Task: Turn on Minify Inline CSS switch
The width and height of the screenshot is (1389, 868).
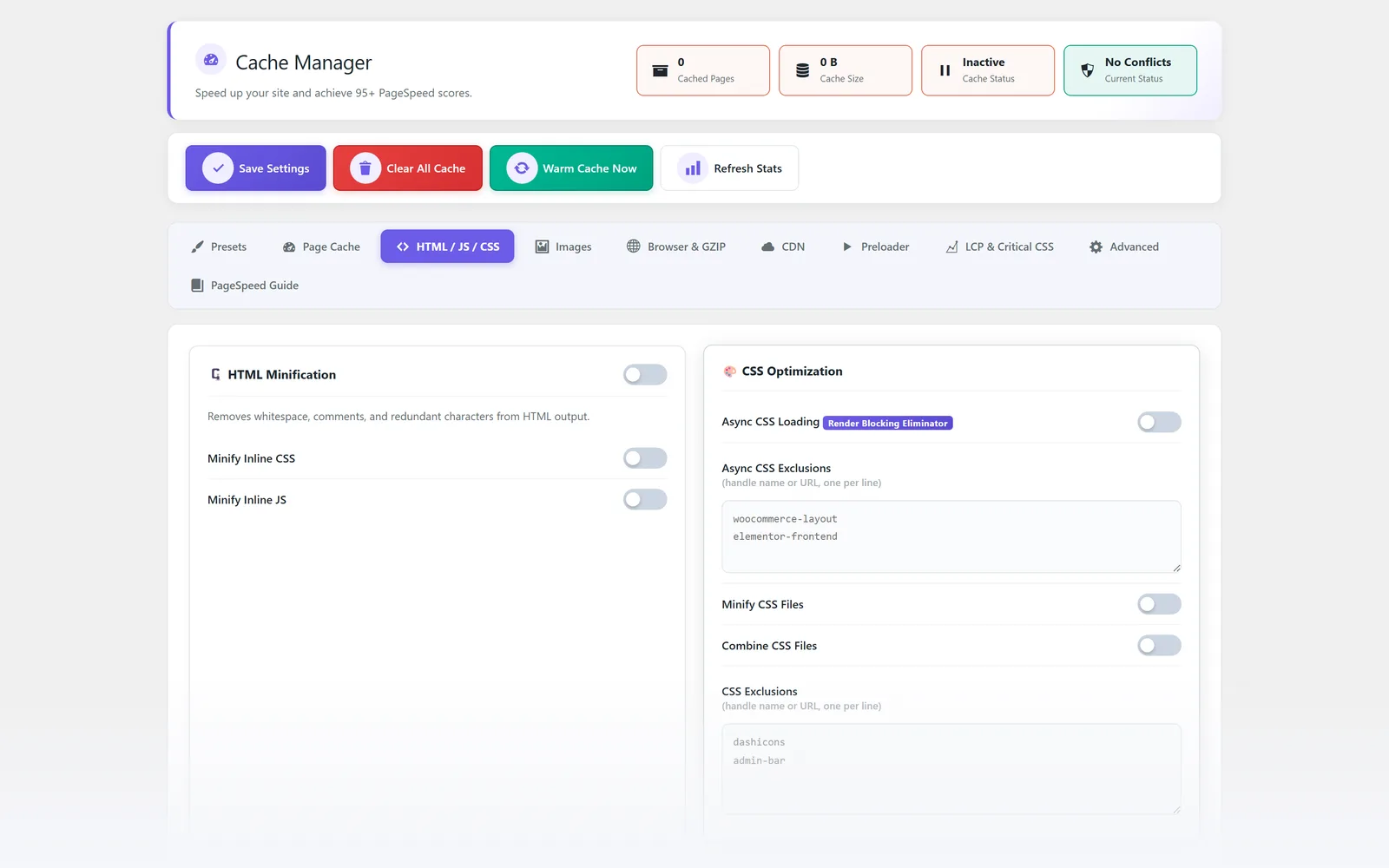Action: tap(645, 458)
